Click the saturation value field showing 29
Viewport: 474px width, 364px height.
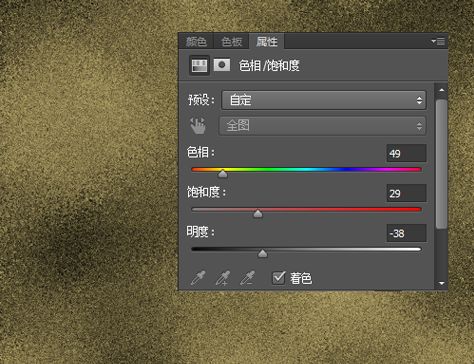(x=406, y=193)
